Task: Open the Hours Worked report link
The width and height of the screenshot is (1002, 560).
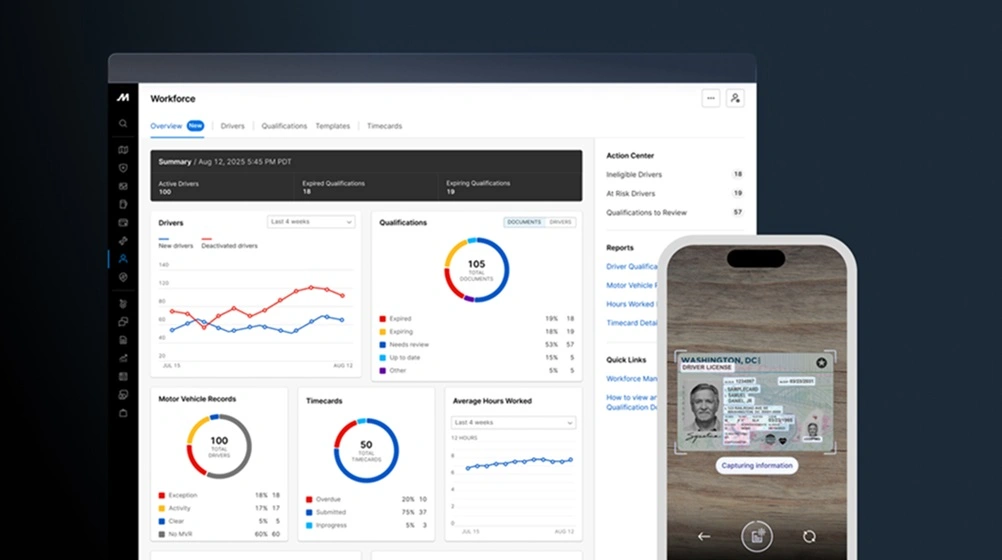Action: [631, 304]
